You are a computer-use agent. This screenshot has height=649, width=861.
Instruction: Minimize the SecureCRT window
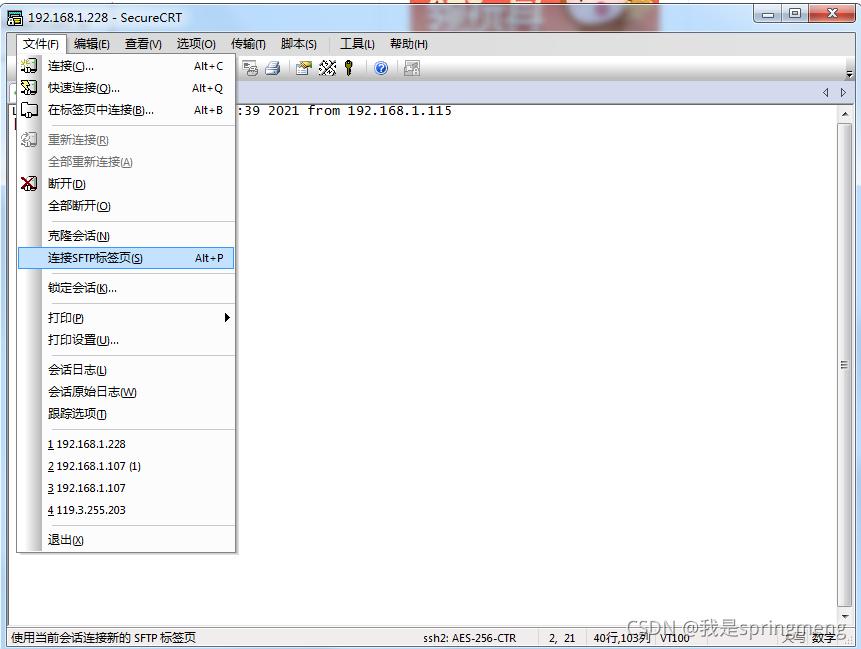[x=768, y=14]
